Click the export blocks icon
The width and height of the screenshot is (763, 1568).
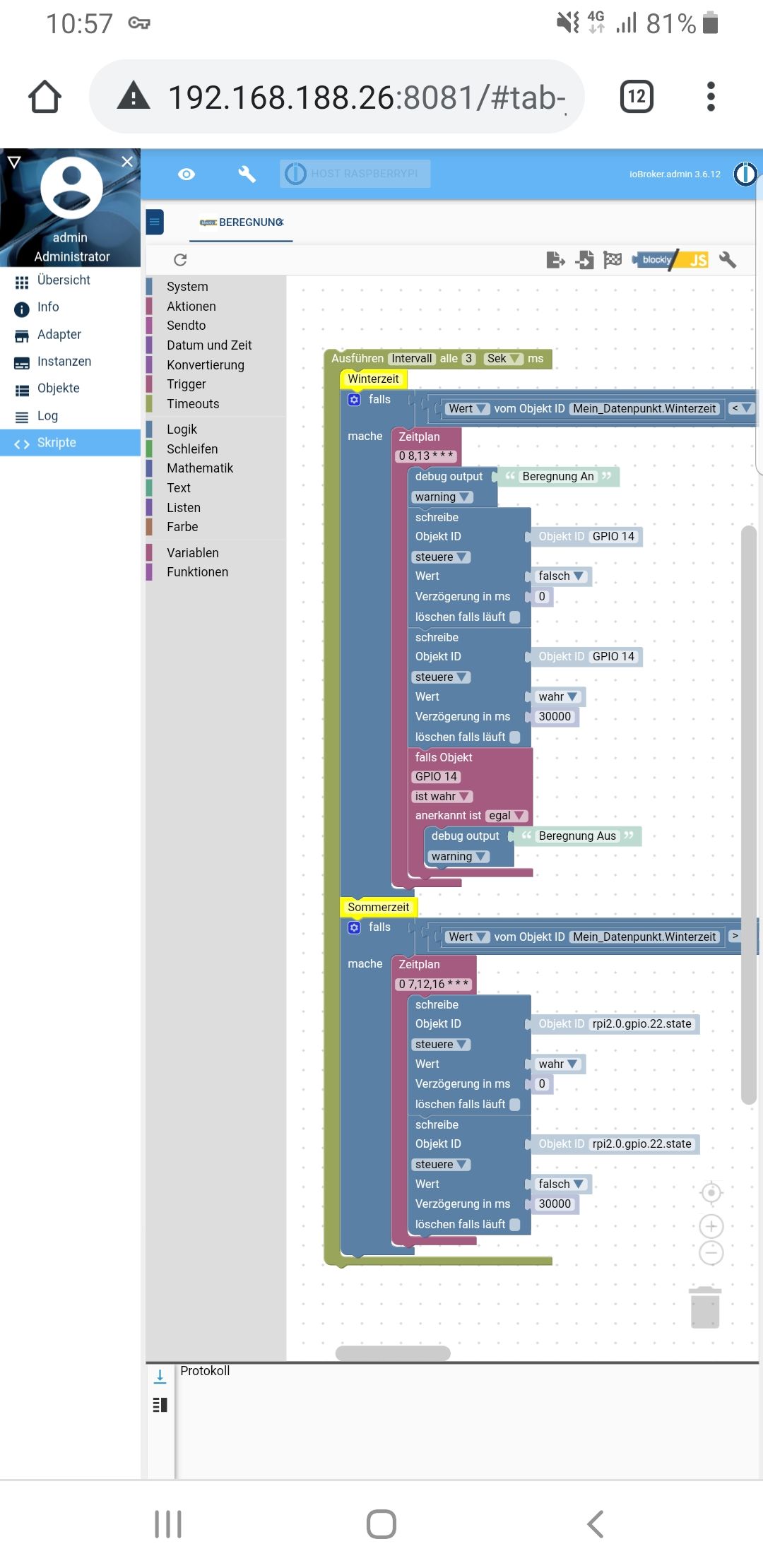556,260
